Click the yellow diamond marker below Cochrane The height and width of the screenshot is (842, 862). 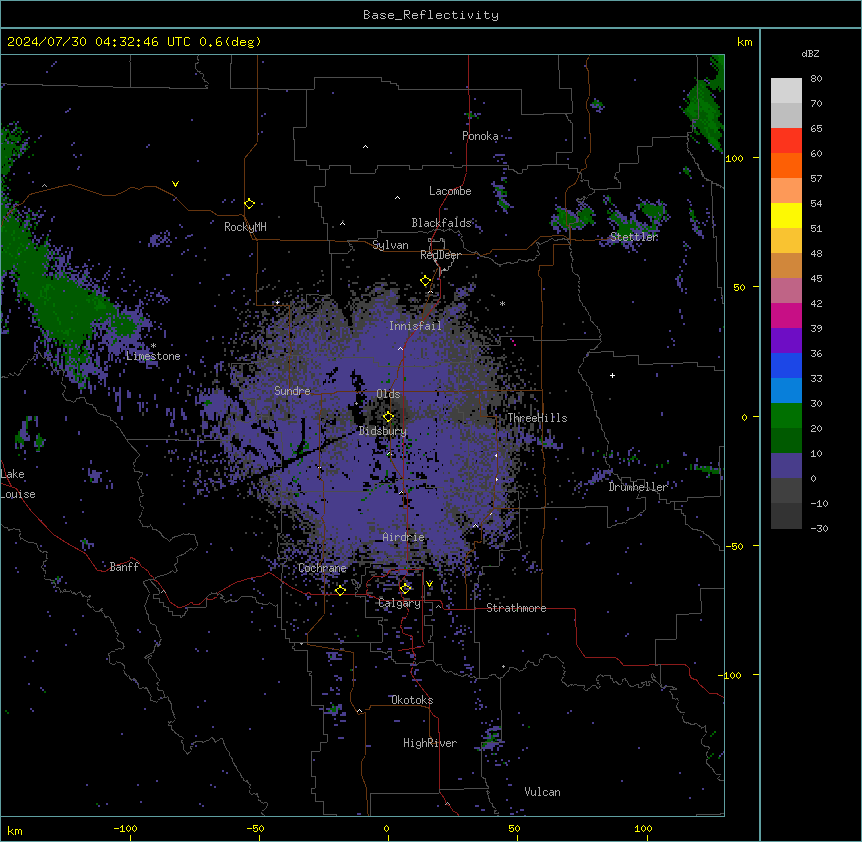pos(340,590)
